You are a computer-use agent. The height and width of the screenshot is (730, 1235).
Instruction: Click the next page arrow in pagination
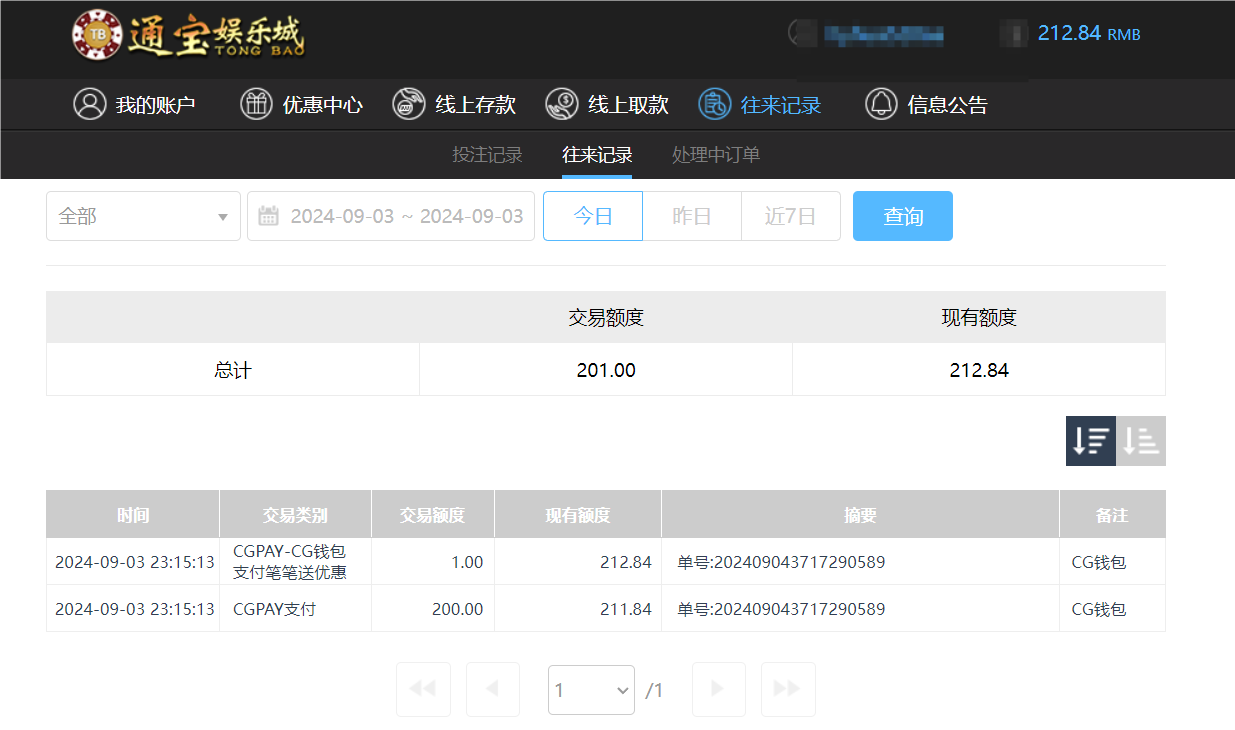click(718, 689)
